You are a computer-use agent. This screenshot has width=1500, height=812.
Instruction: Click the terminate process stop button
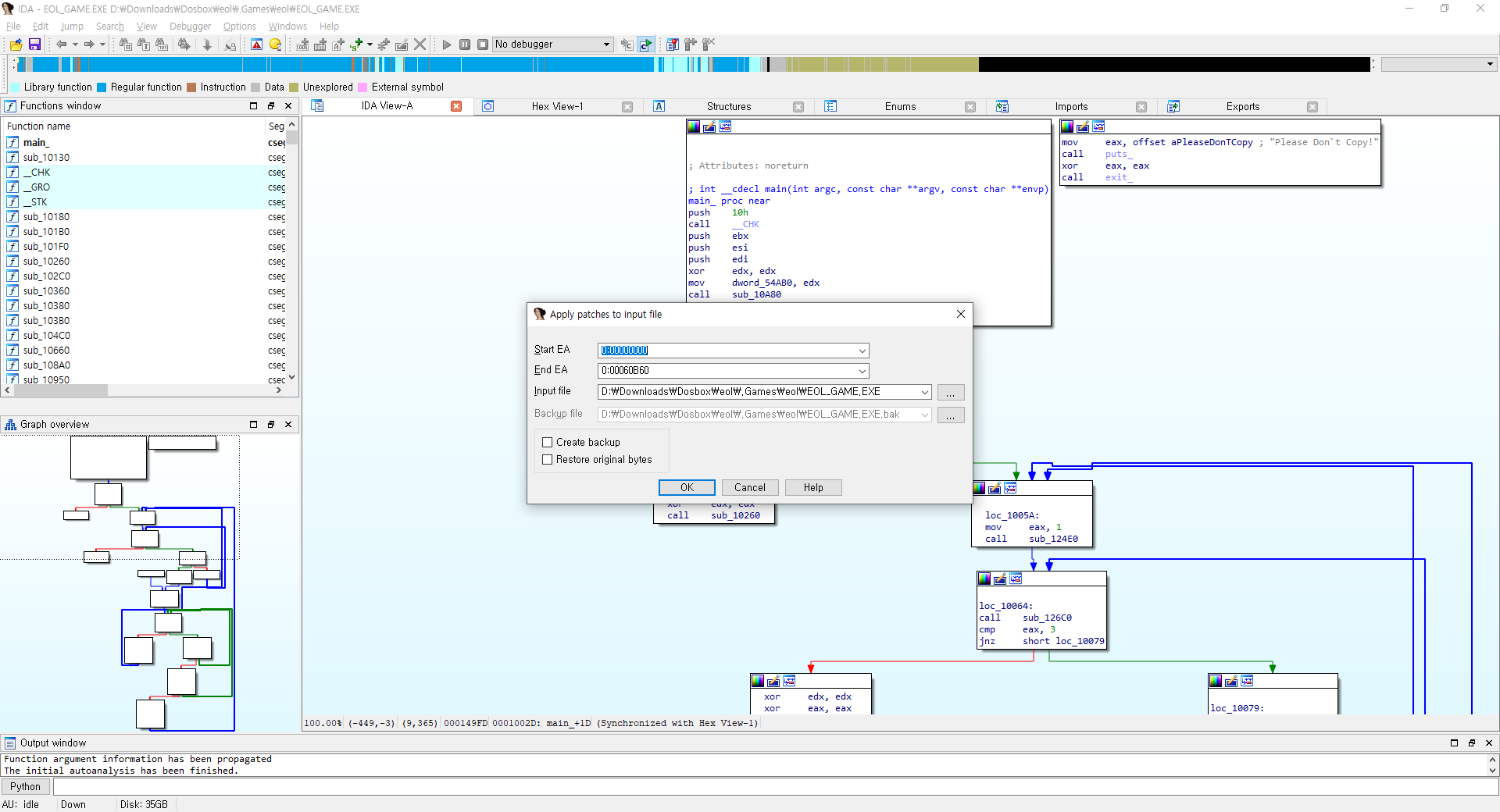tap(483, 45)
